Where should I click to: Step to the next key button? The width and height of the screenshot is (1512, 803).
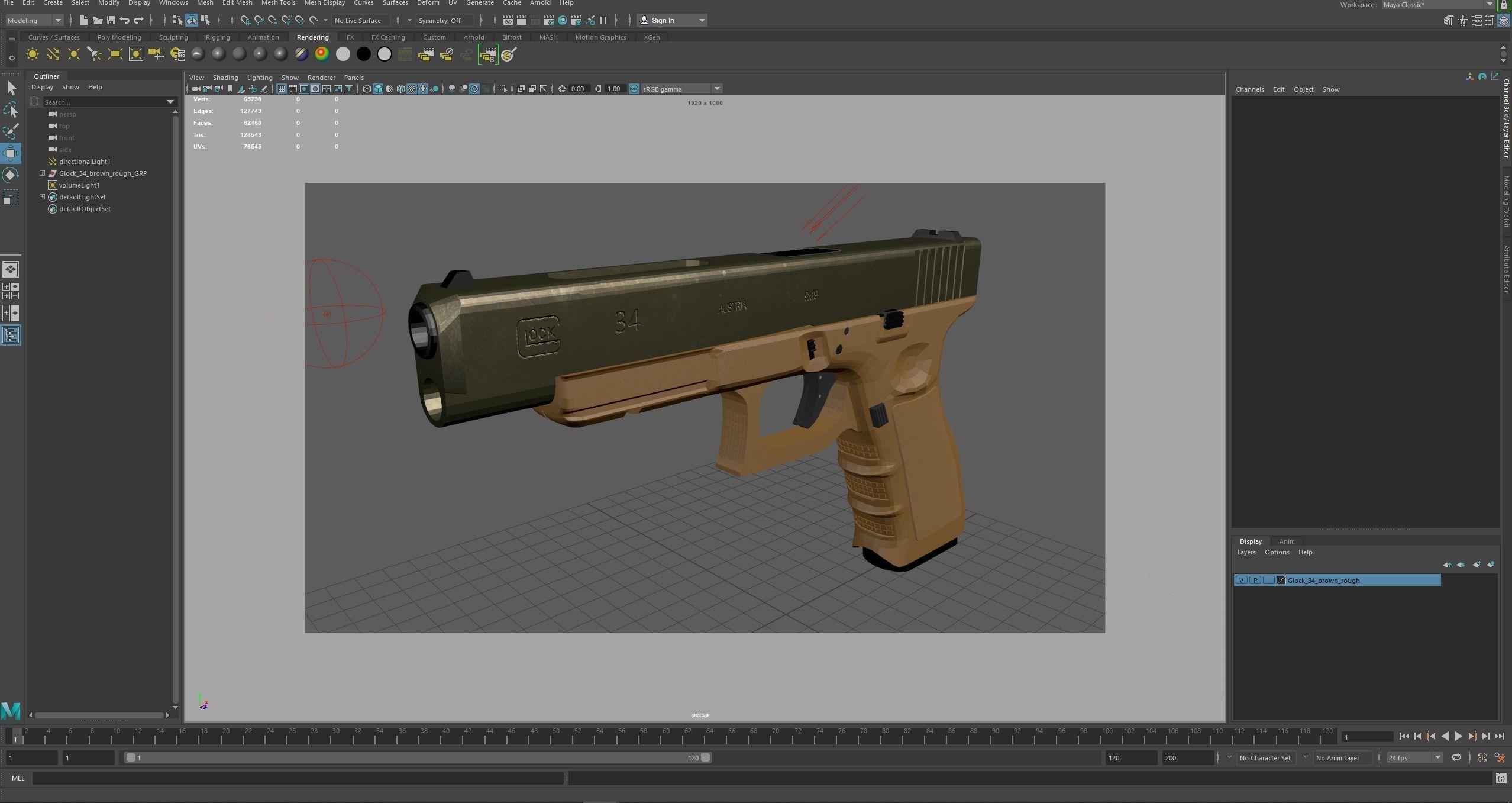click(1472, 737)
